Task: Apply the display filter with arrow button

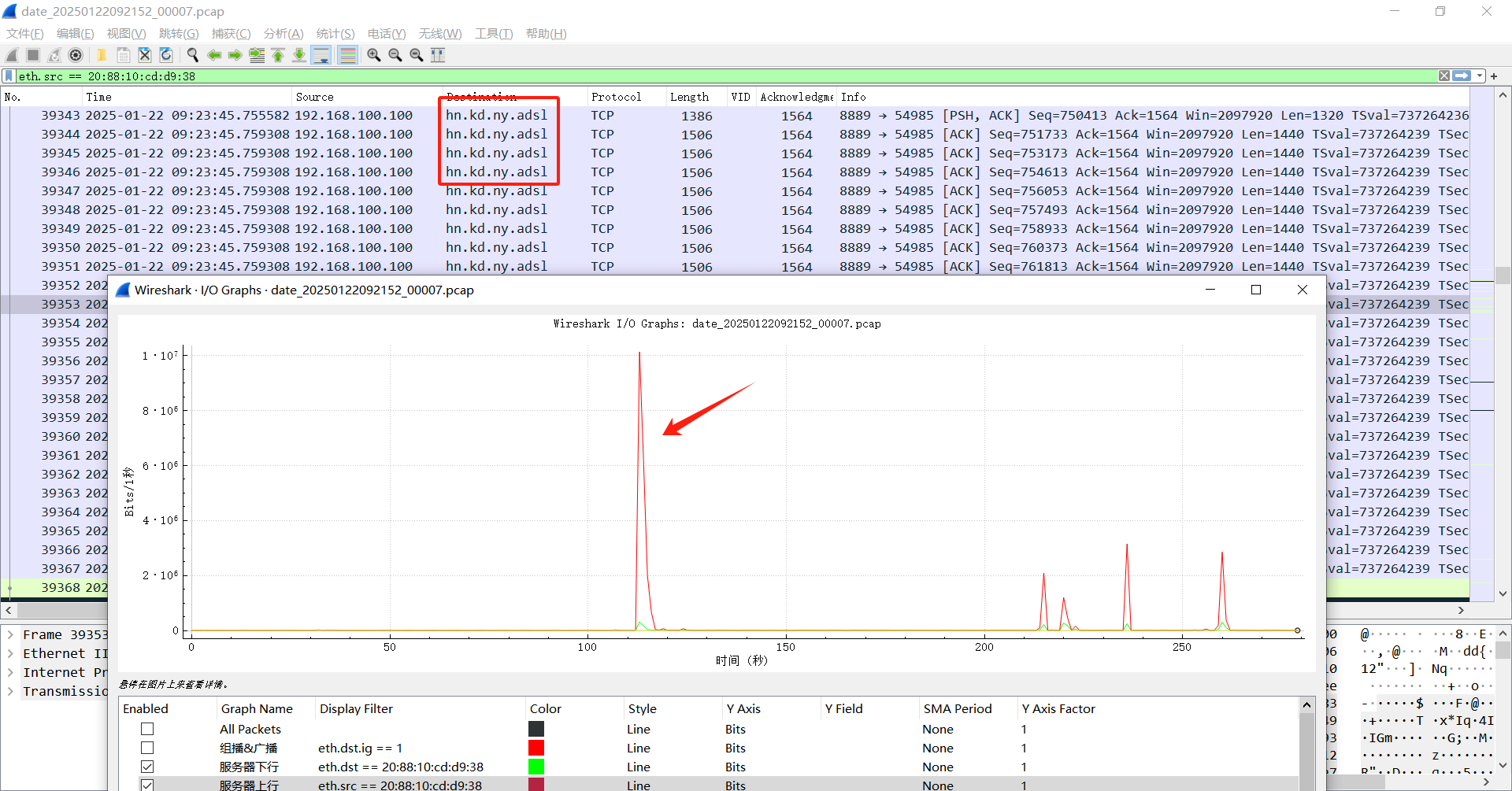Action: pos(1462,76)
